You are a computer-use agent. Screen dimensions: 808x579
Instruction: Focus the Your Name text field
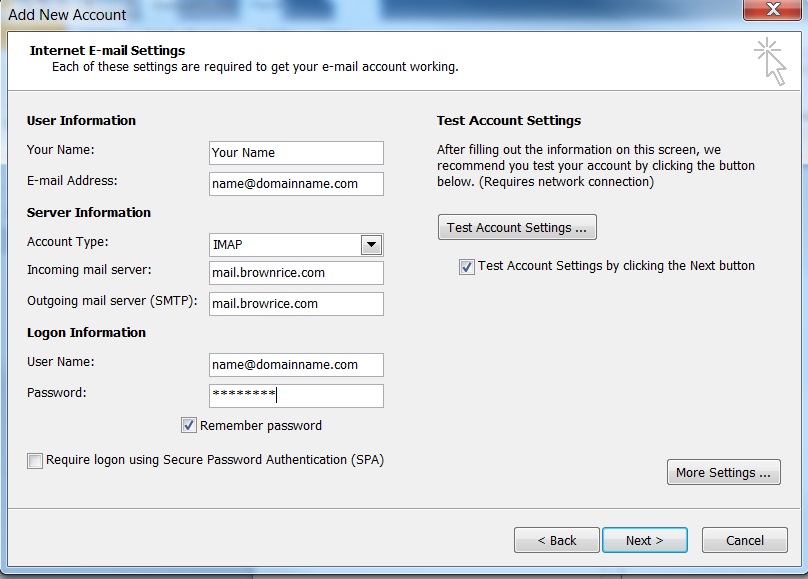click(x=296, y=153)
